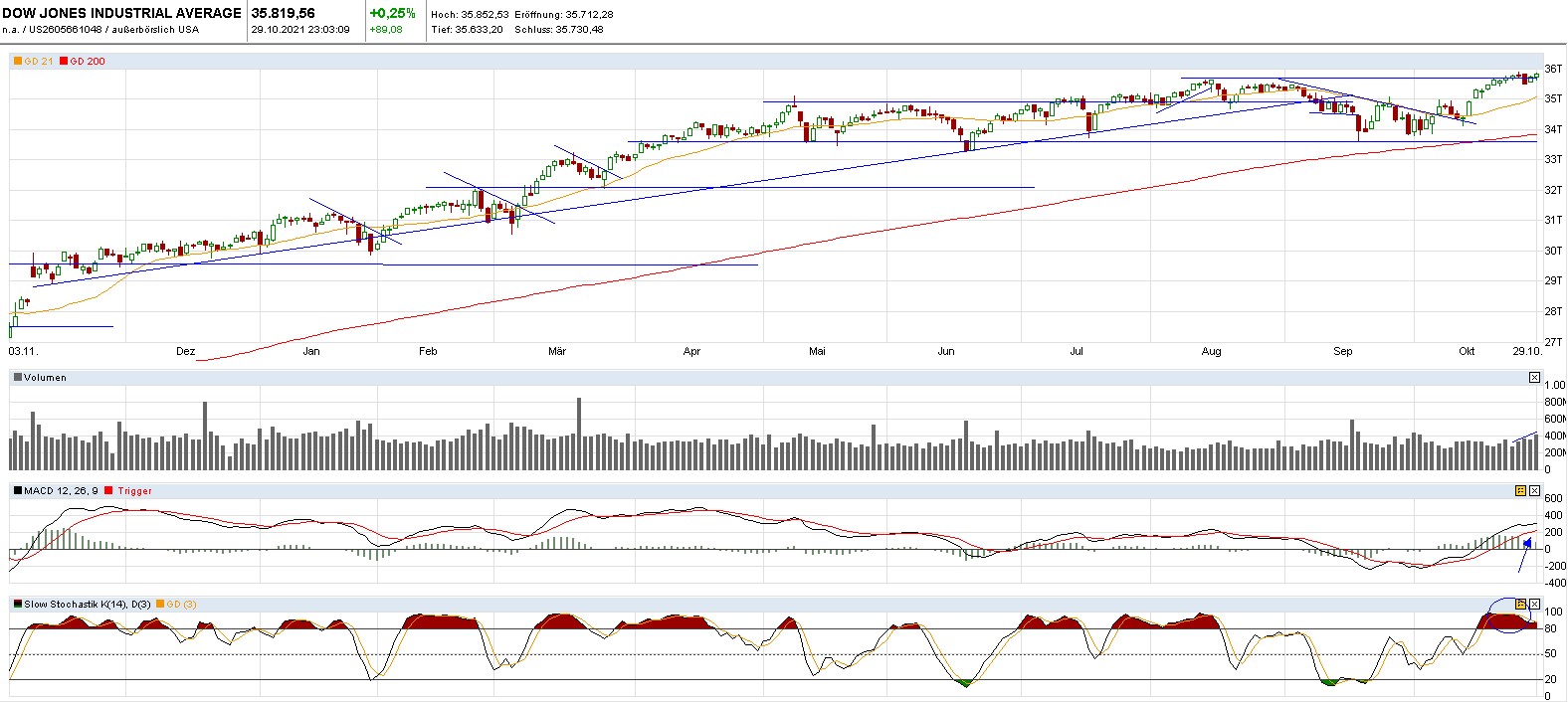Click the 36T price axis label

coord(1553,70)
